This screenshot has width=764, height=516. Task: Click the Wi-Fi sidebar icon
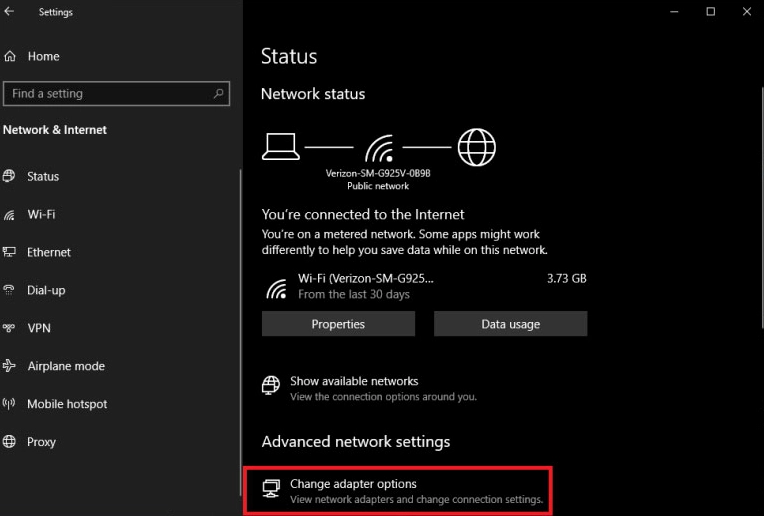[10, 215]
